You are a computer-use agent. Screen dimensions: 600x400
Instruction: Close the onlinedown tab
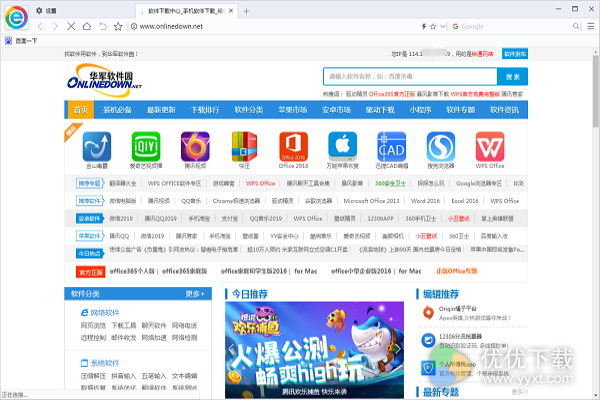231,11
